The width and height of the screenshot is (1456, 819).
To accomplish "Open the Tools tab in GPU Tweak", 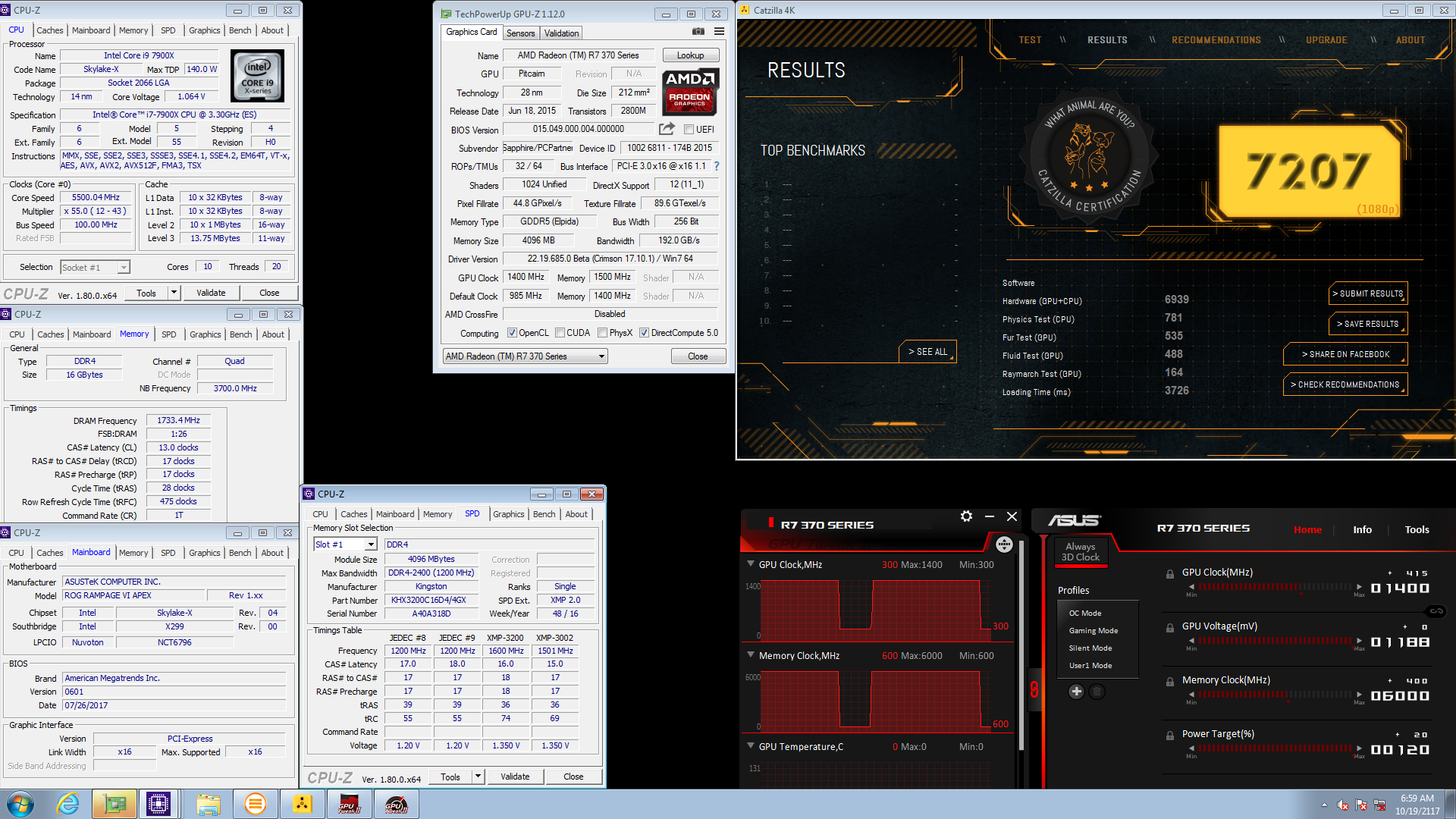I will pyautogui.click(x=1417, y=529).
